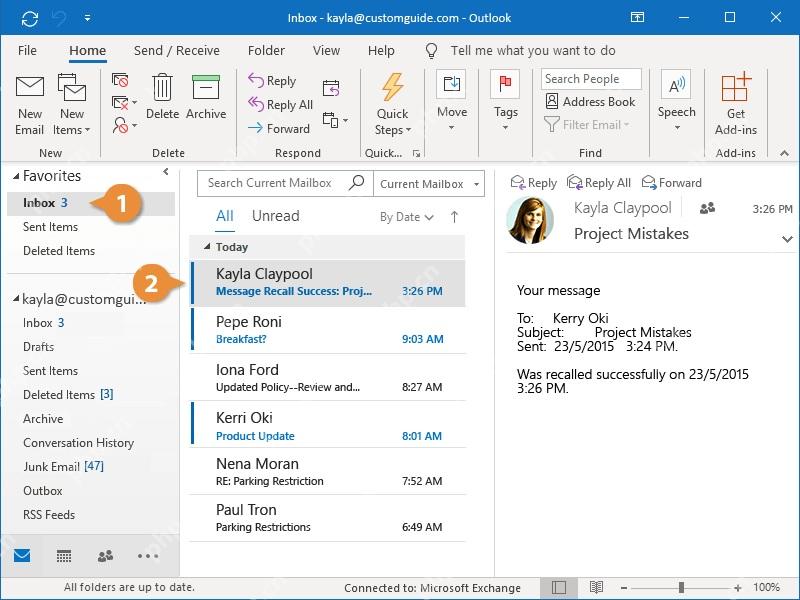Open the Drafts folder
The height and width of the screenshot is (600, 800).
point(38,346)
